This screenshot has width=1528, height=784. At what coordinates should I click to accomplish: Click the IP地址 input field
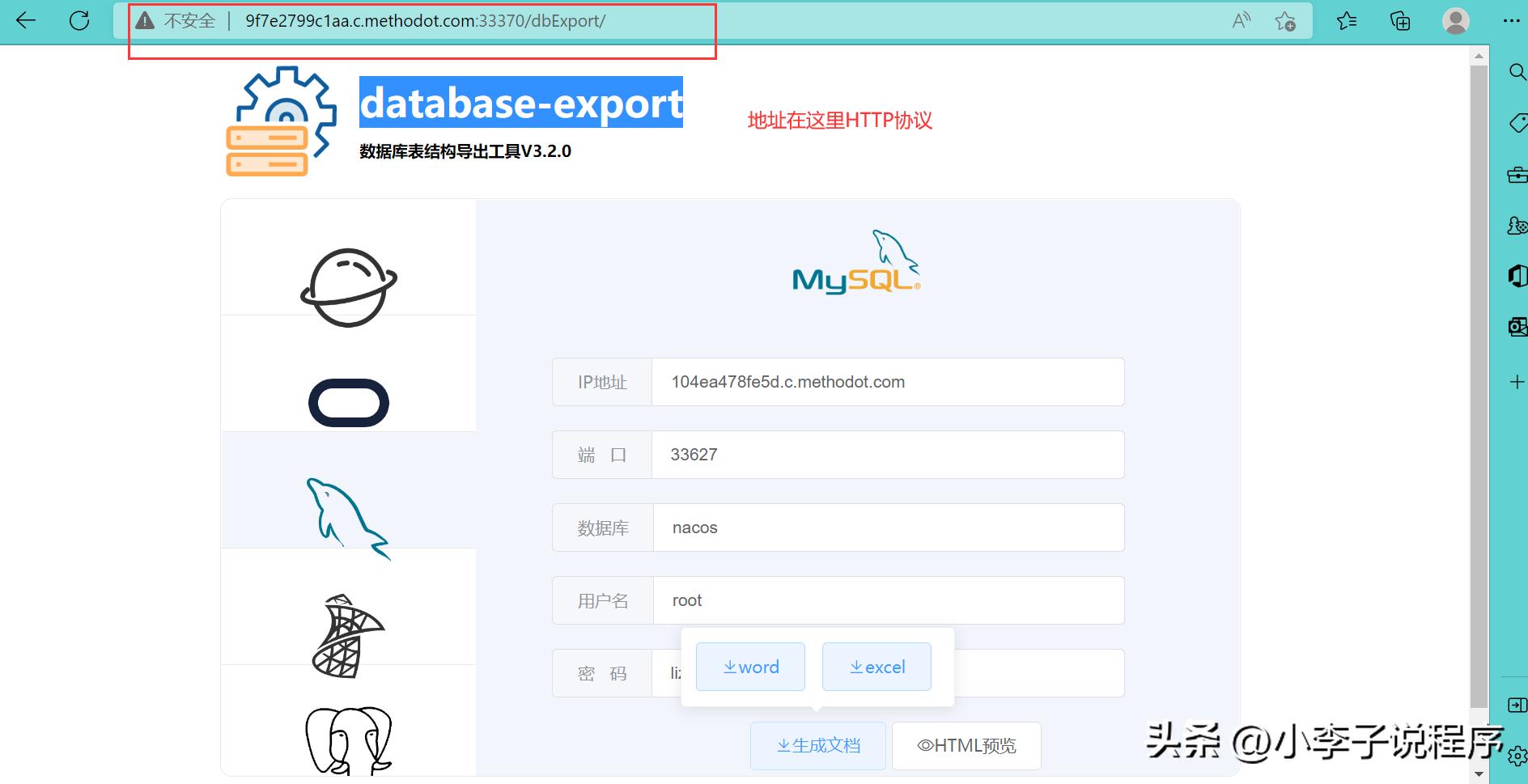click(x=888, y=382)
